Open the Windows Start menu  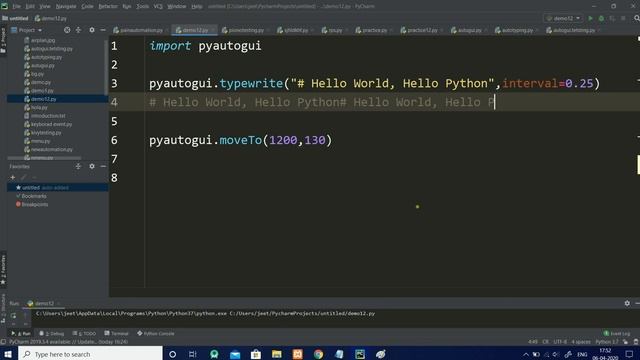[8, 354]
